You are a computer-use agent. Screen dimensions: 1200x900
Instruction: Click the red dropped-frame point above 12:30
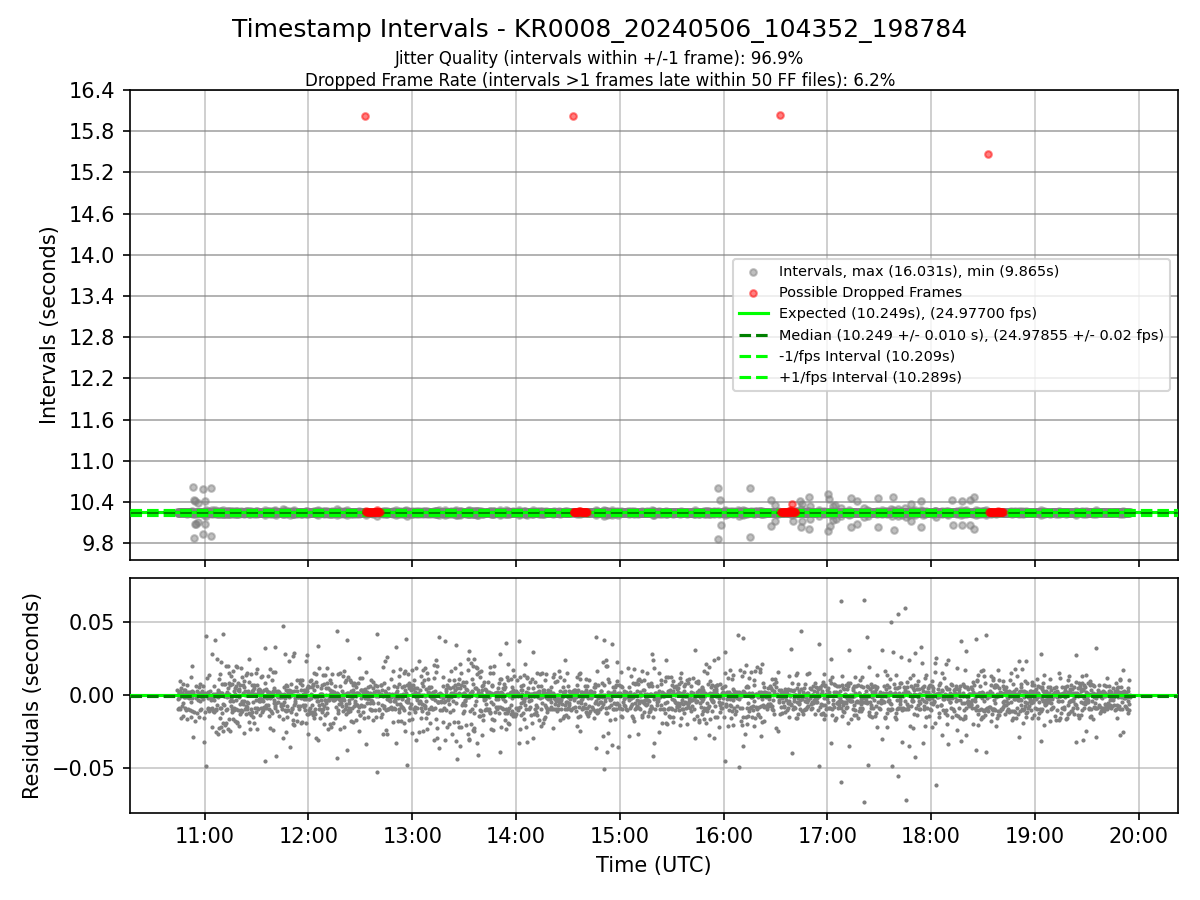click(x=365, y=116)
